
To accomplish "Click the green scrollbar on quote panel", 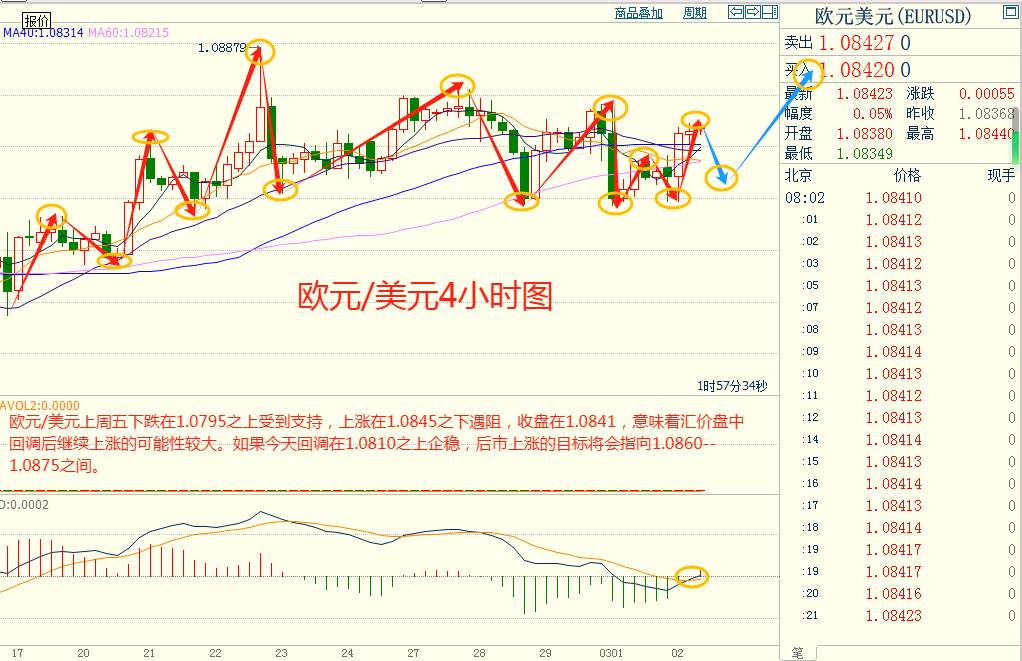I will click(x=1015, y=134).
